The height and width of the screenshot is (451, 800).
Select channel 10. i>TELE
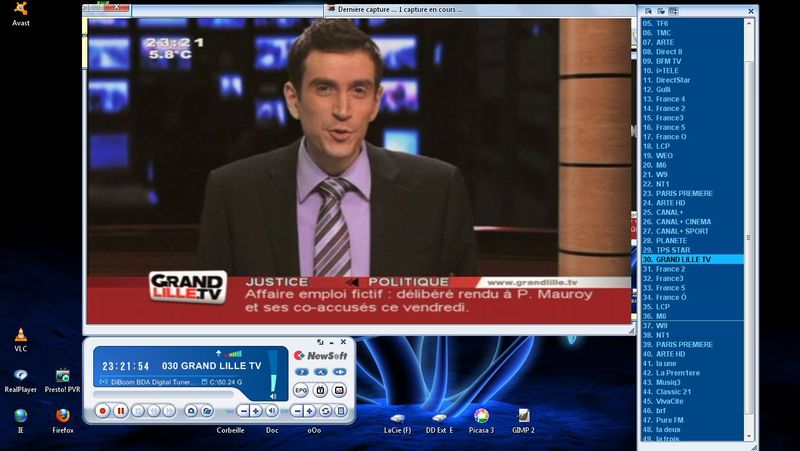pyautogui.click(x=692, y=70)
